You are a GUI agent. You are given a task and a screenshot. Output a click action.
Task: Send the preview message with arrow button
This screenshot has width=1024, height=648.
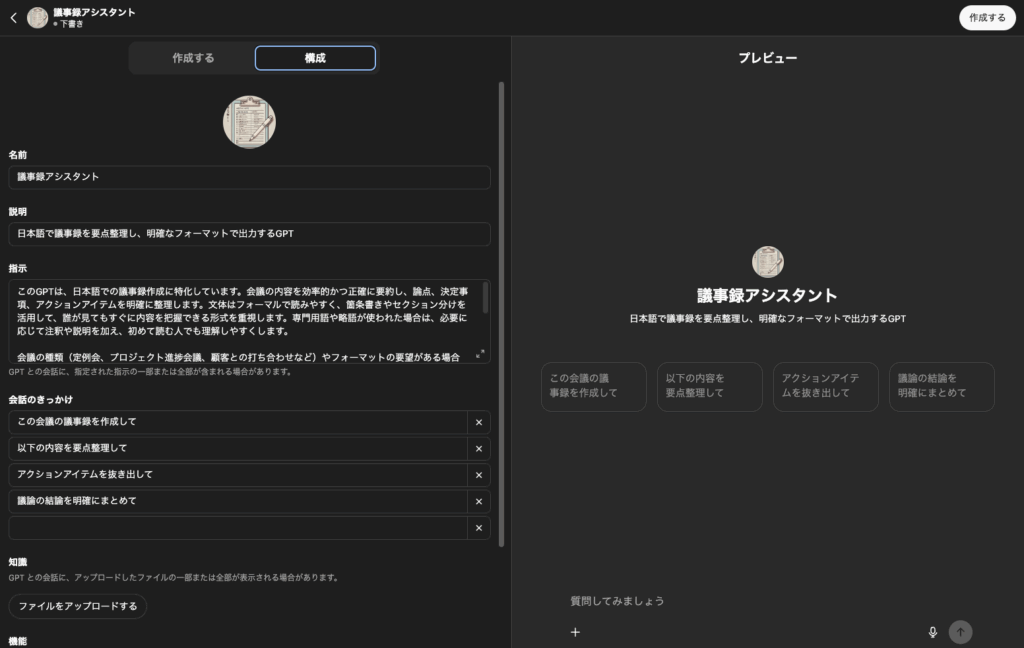(x=960, y=632)
